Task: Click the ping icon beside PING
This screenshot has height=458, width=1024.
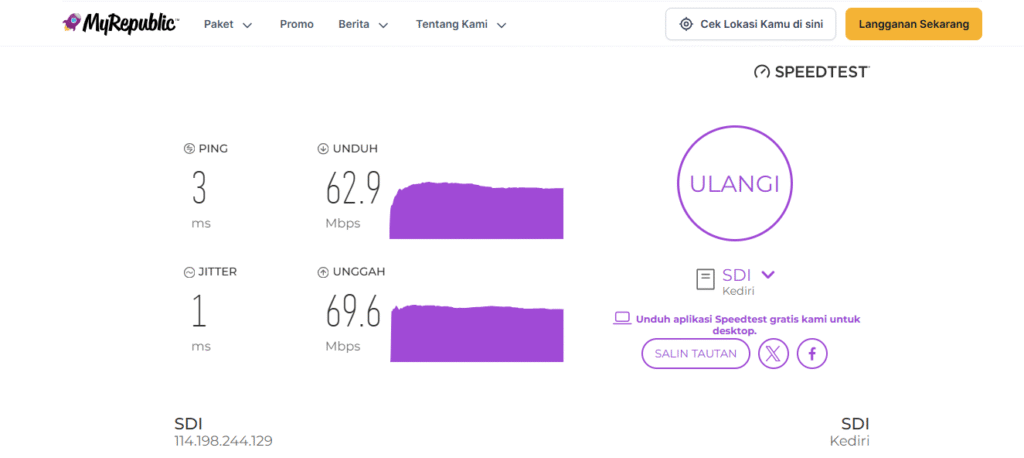Action: click(x=189, y=149)
